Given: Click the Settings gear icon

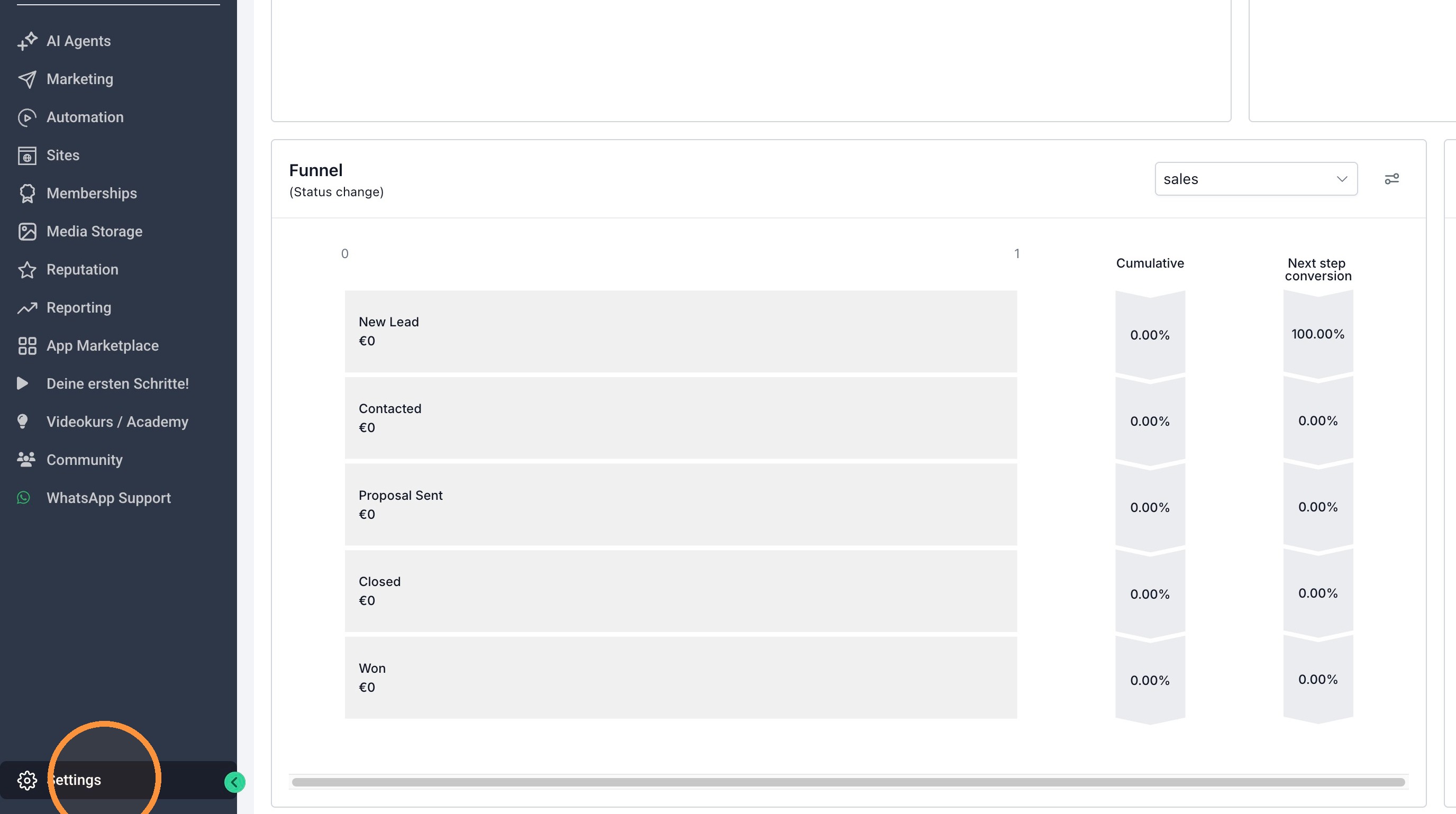Looking at the screenshot, I should 27,780.
